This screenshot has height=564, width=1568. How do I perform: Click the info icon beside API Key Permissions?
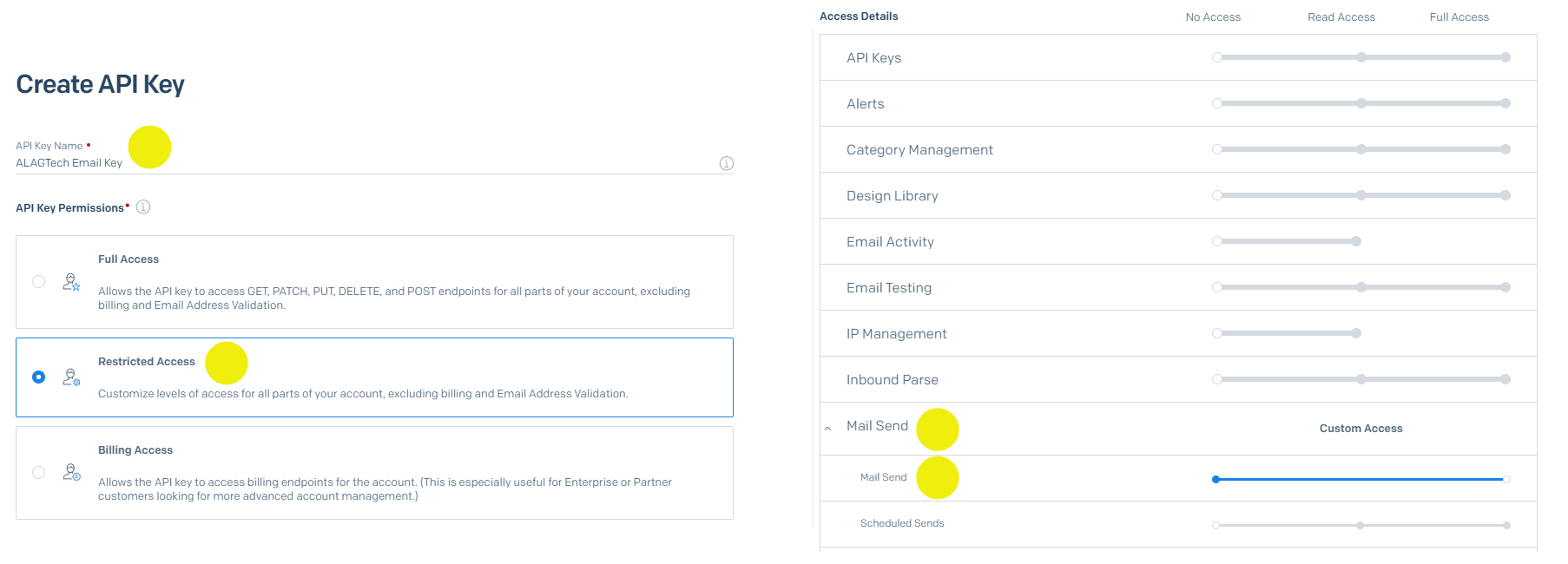tap(143, 207)
